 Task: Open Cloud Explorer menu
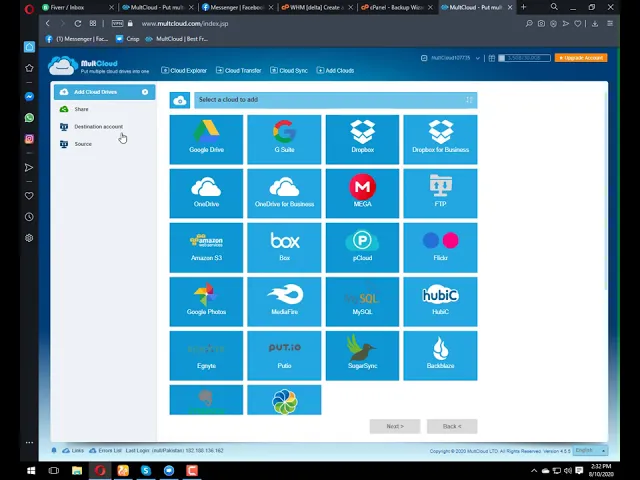pos(184,71)
